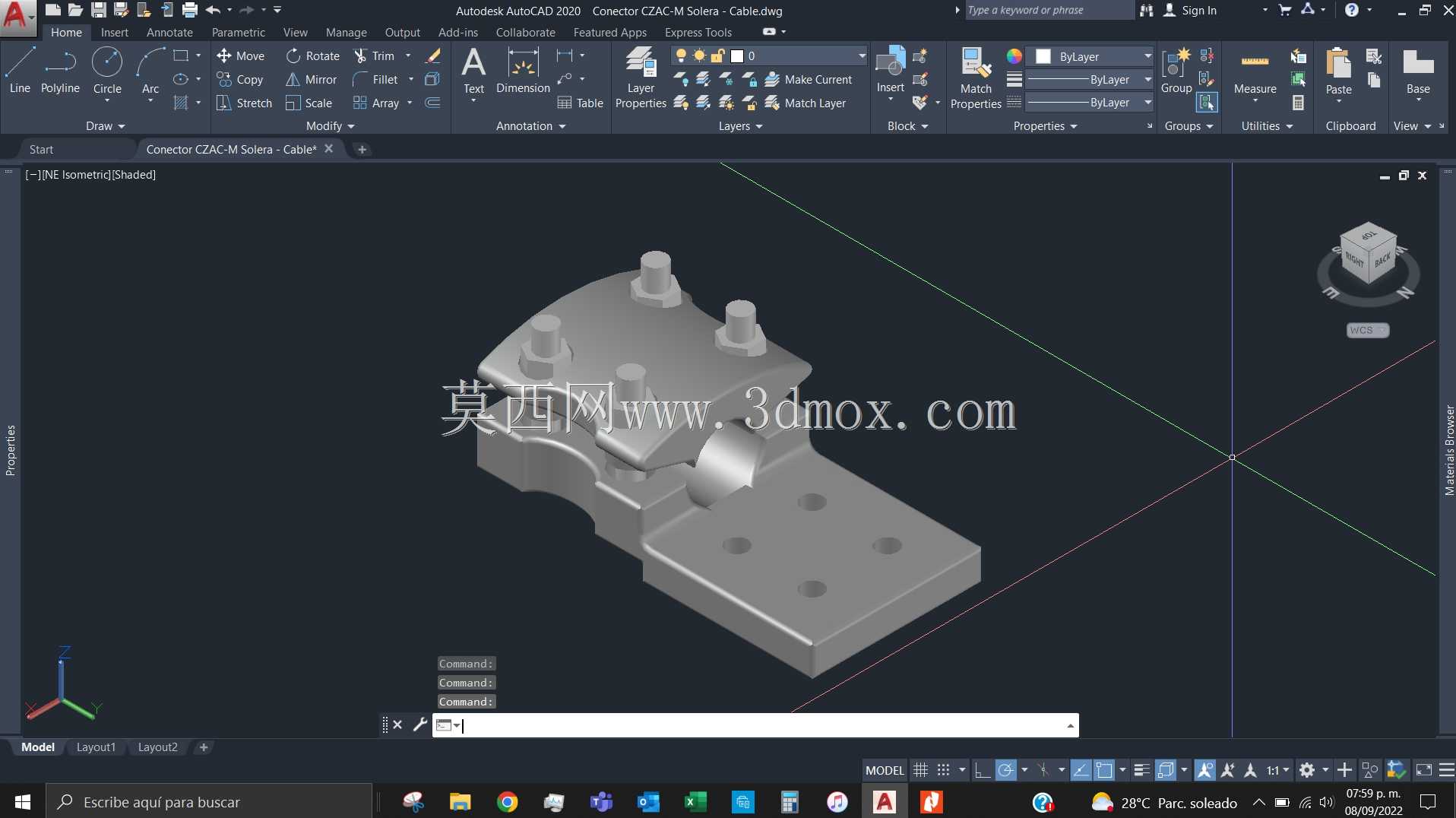Click the Group tool
The image size is (1456, 818).
1176,70
